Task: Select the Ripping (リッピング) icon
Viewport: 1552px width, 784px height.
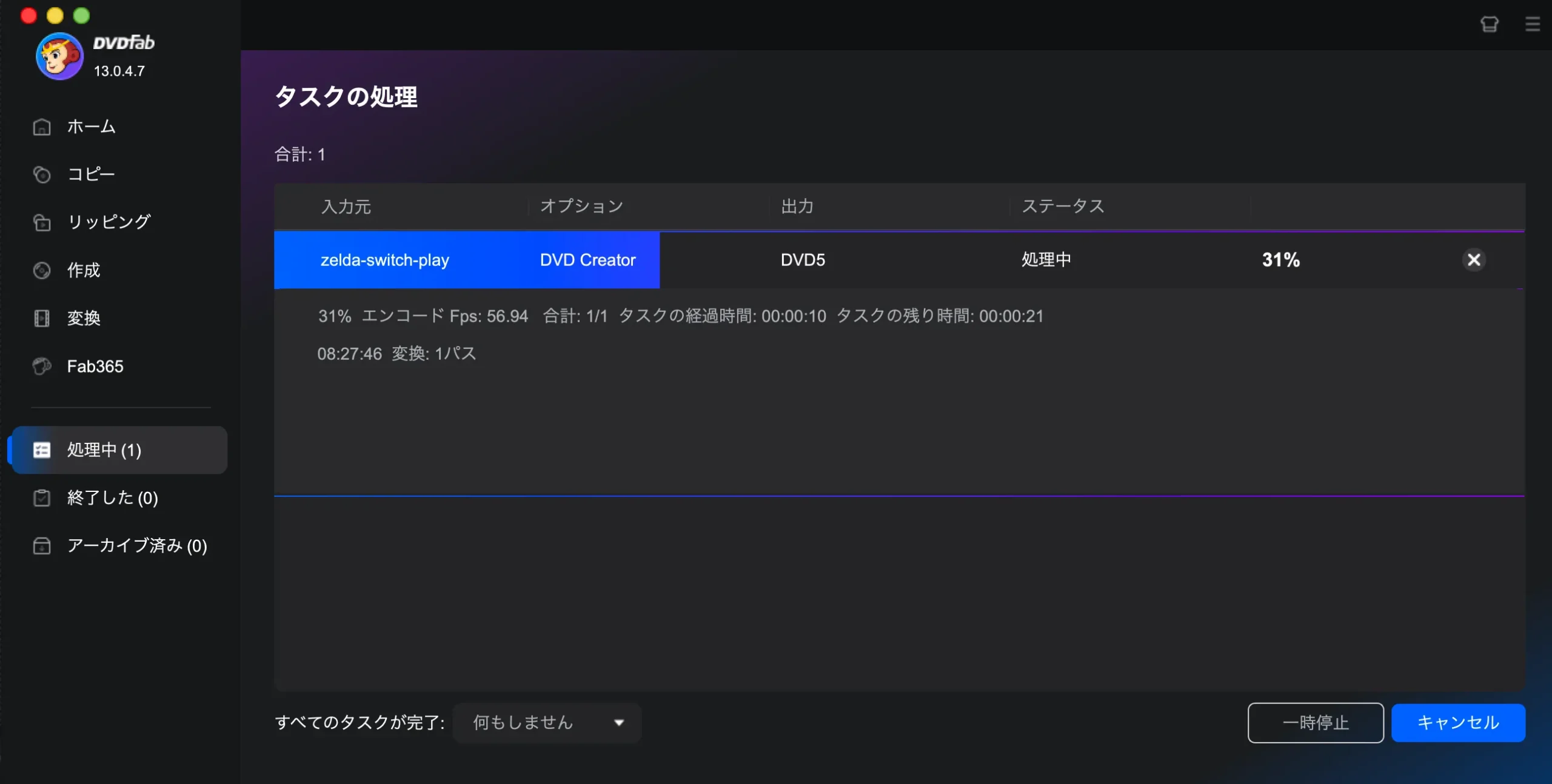Action: (x=42, y=222)
